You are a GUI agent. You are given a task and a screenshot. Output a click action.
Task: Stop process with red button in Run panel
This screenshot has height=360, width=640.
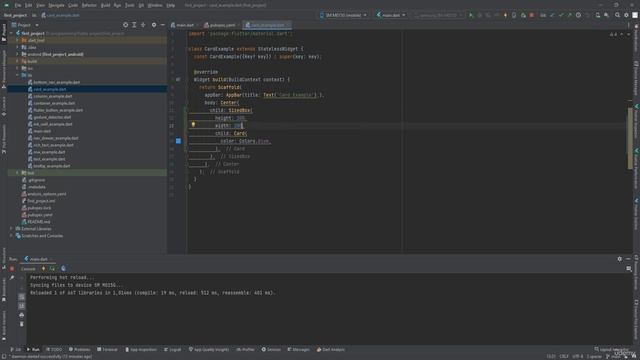click(12, 269)
